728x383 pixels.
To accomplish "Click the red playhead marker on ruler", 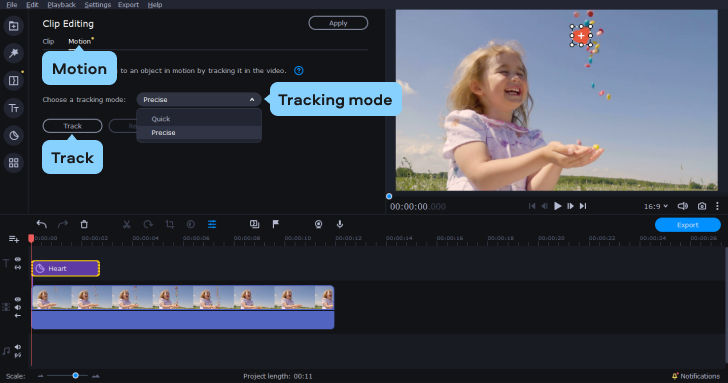I will pyautogui.click(x=31, y=238).
